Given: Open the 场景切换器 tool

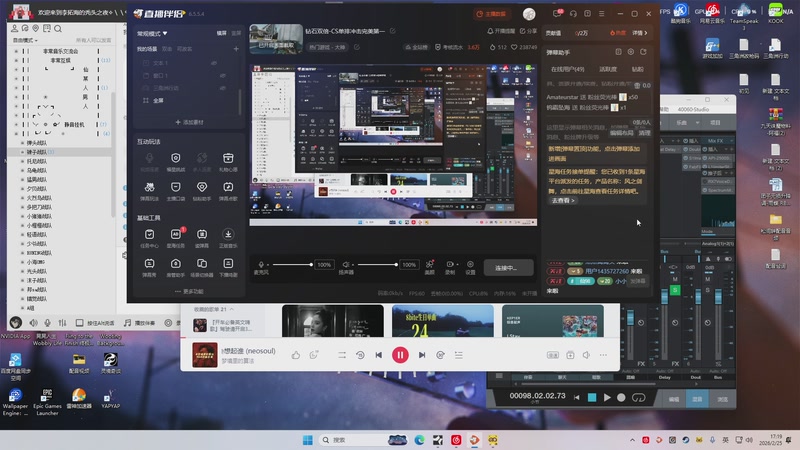Looking at the screenshot, I should [202, 267].
